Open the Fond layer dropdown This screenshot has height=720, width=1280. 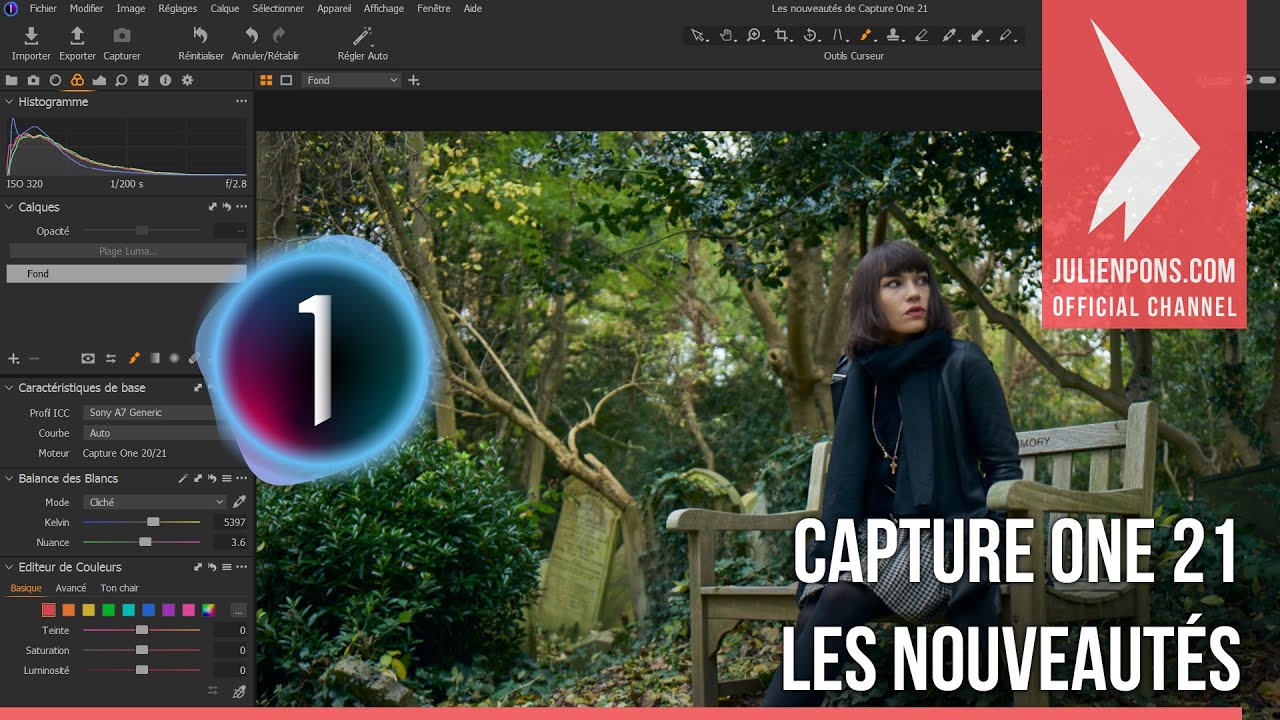click(351, 80)
